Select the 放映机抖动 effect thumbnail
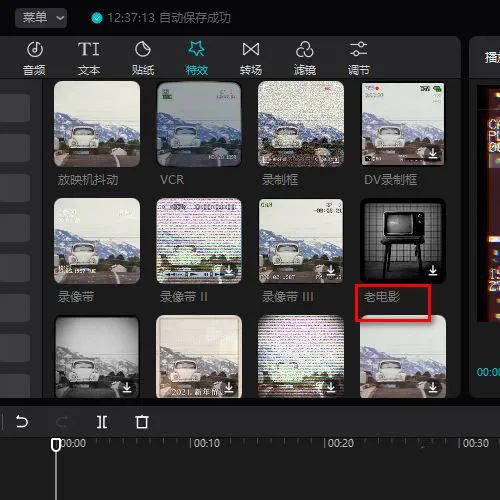The image size is (500, 500). click(x=97, y=124)
